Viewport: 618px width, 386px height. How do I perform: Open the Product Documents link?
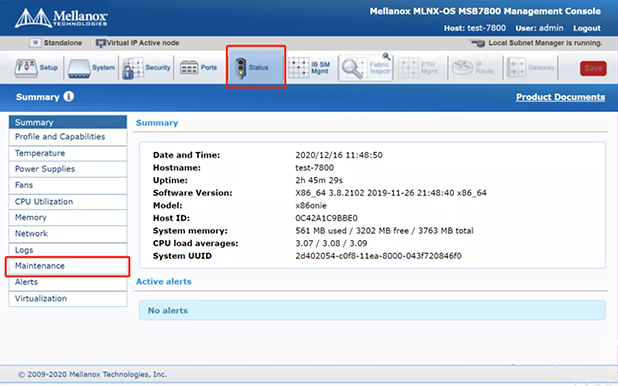click(560, 97)
